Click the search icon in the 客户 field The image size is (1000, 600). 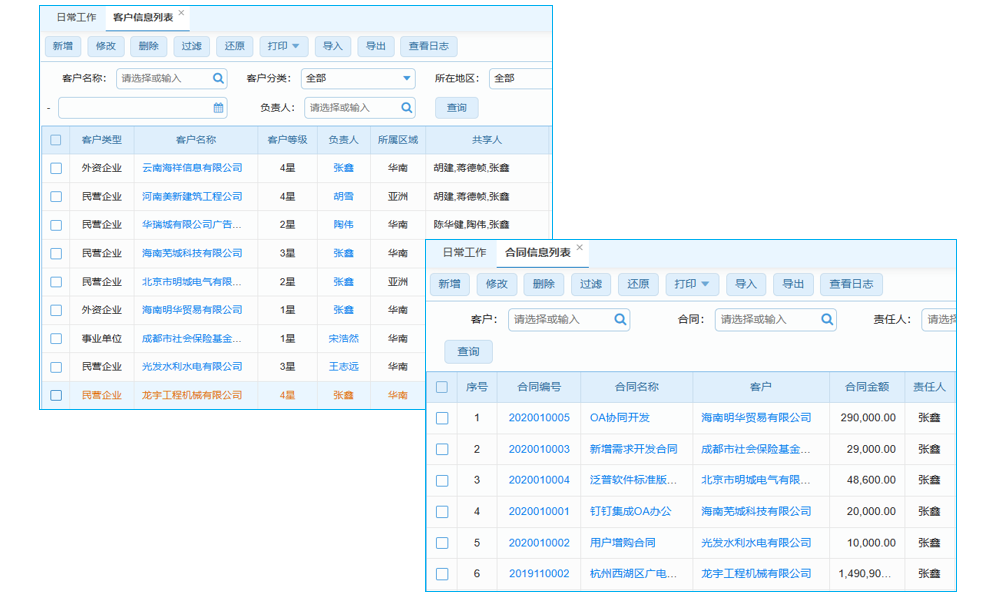621,319
